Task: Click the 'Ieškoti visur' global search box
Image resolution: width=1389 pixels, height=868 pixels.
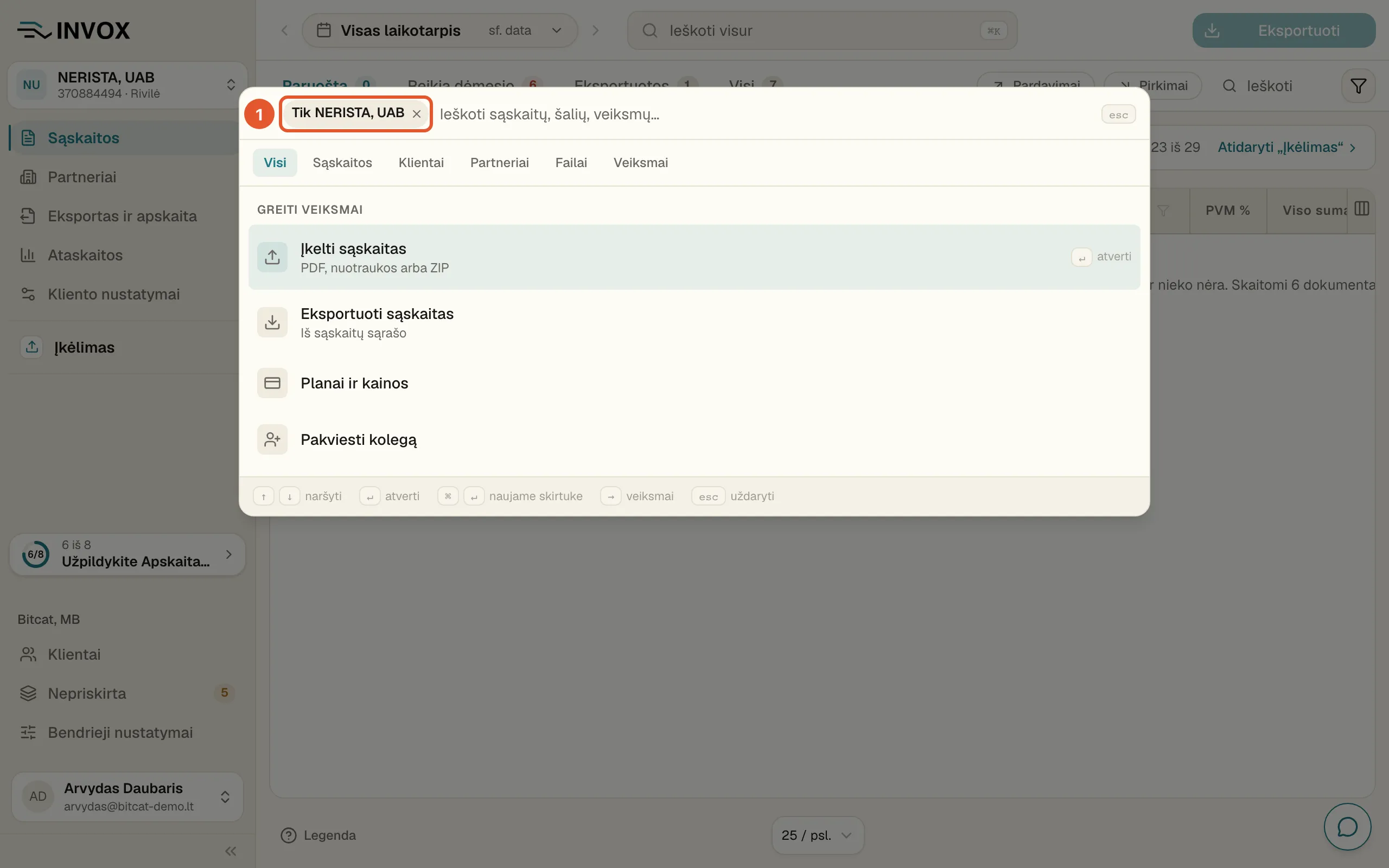Action: pos(822,30)
